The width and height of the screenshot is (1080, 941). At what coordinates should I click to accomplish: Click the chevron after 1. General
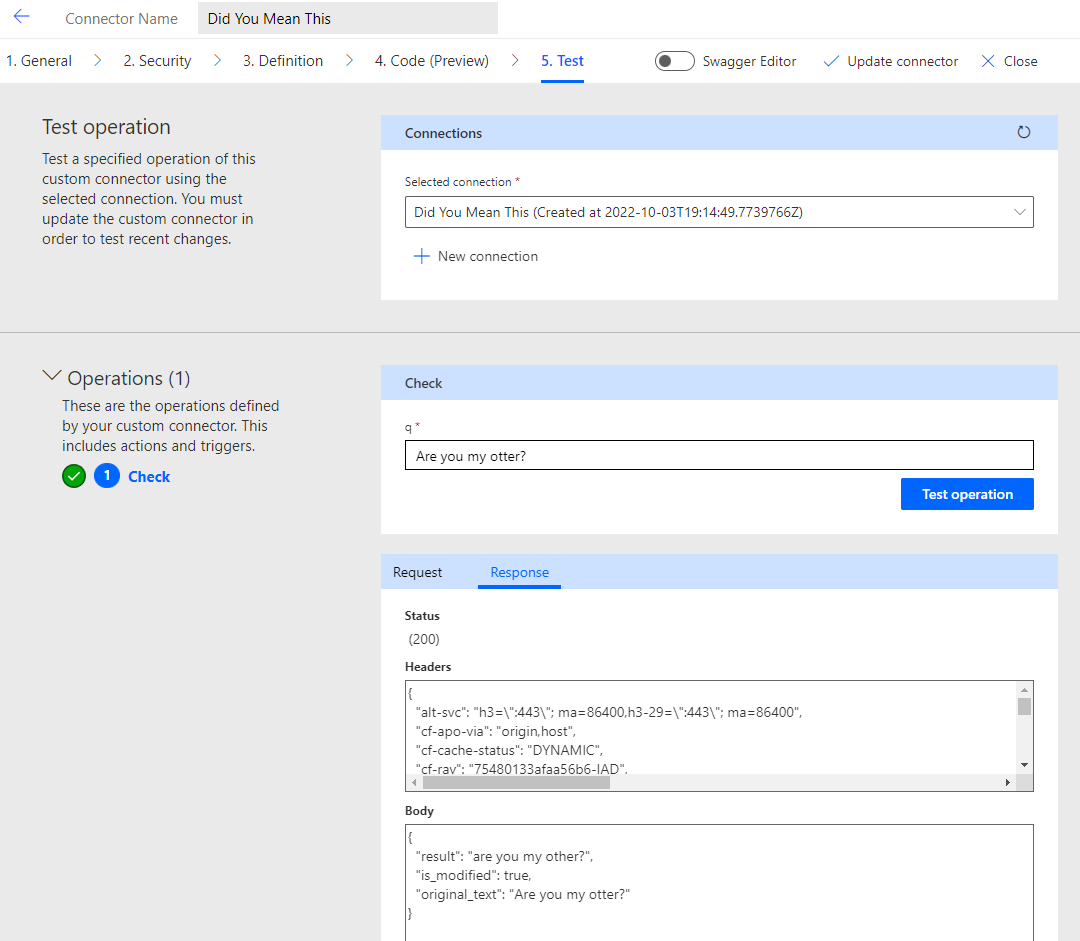[98, 61]
